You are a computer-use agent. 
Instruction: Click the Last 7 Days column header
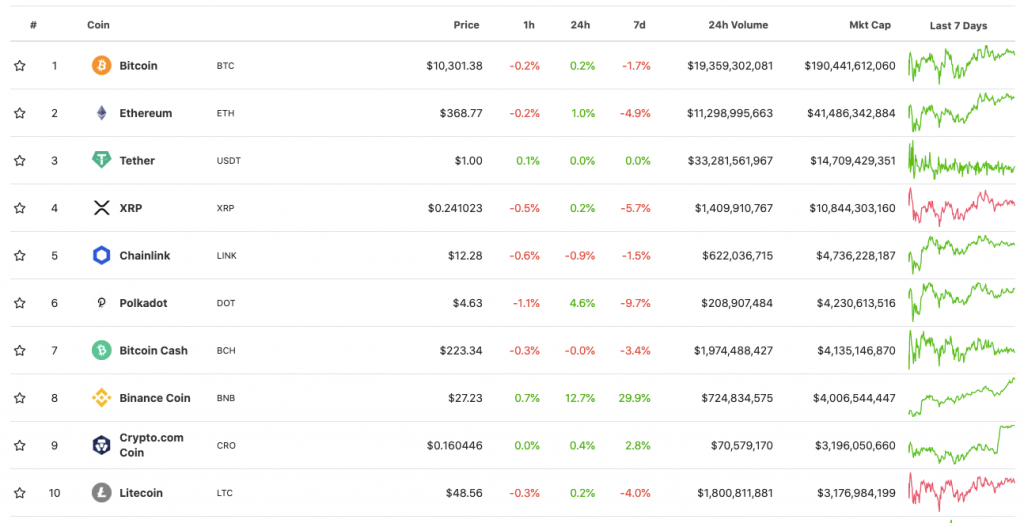[x=959, y=25]
